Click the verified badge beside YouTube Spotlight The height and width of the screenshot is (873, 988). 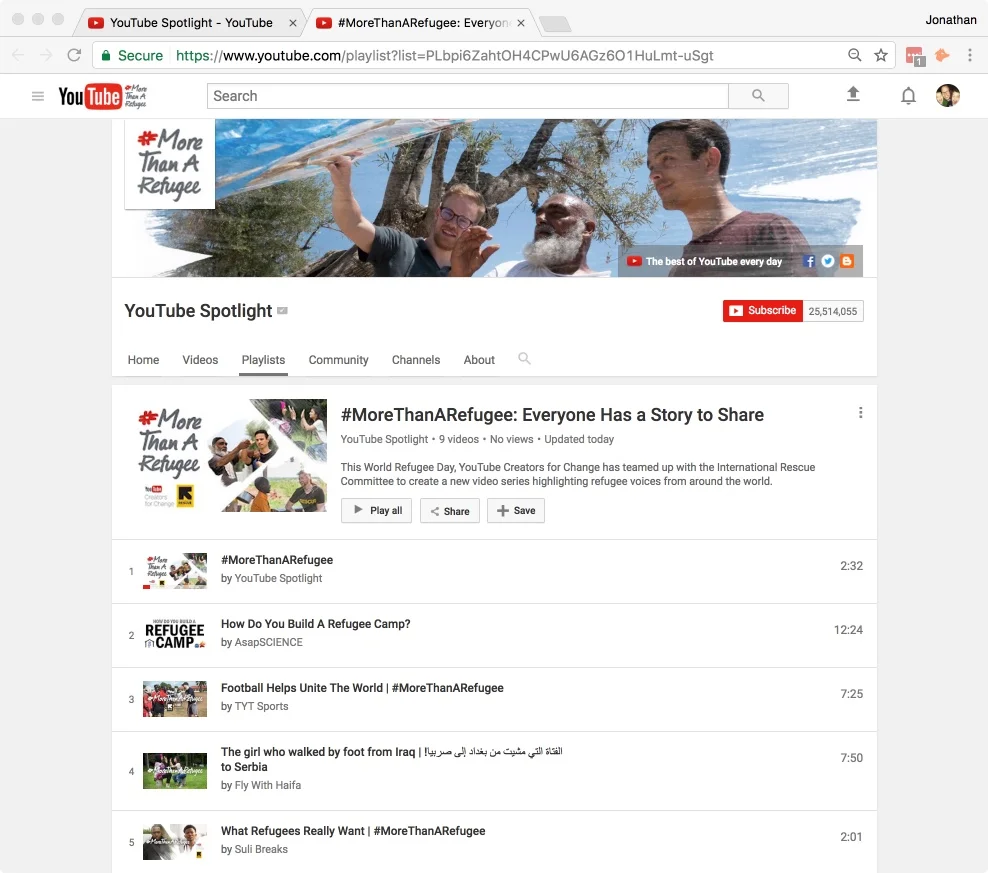point(282,311)
